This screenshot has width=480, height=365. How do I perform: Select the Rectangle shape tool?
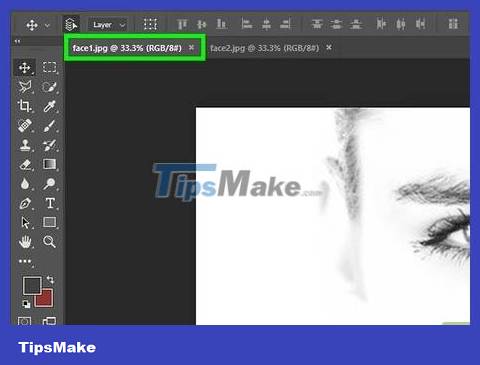point(49,222)
